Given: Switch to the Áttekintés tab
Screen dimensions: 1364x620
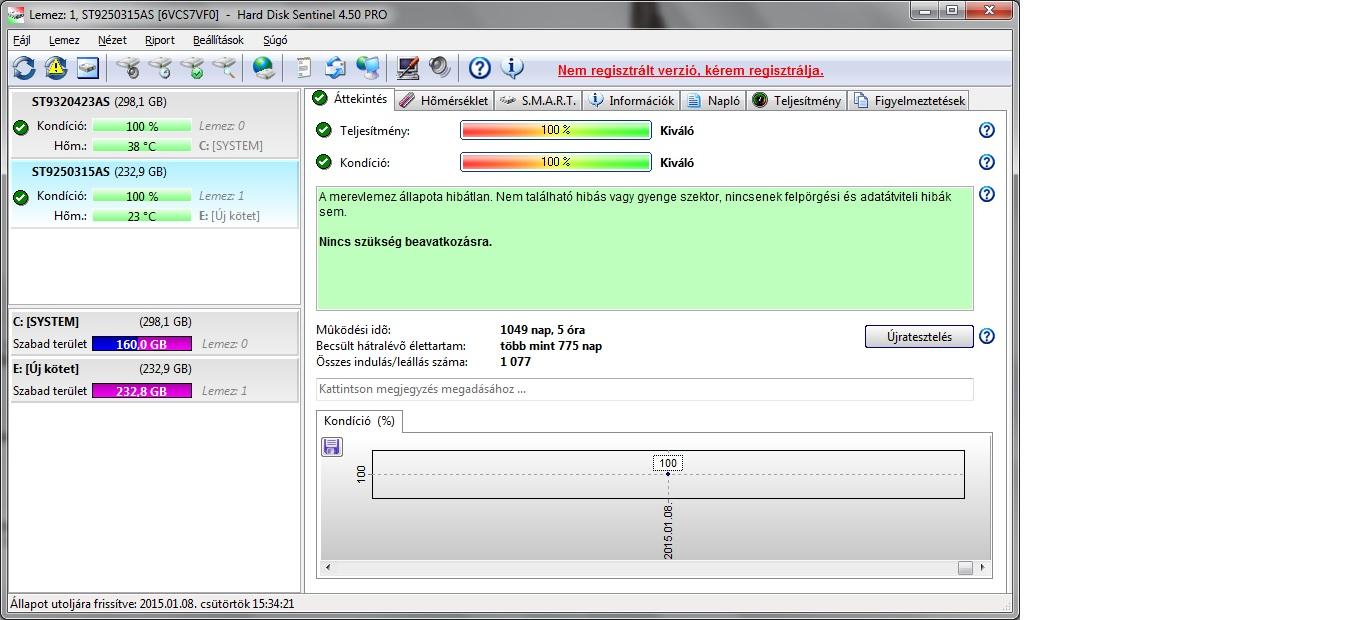Looking at the screenshot, I should [349, 99].
